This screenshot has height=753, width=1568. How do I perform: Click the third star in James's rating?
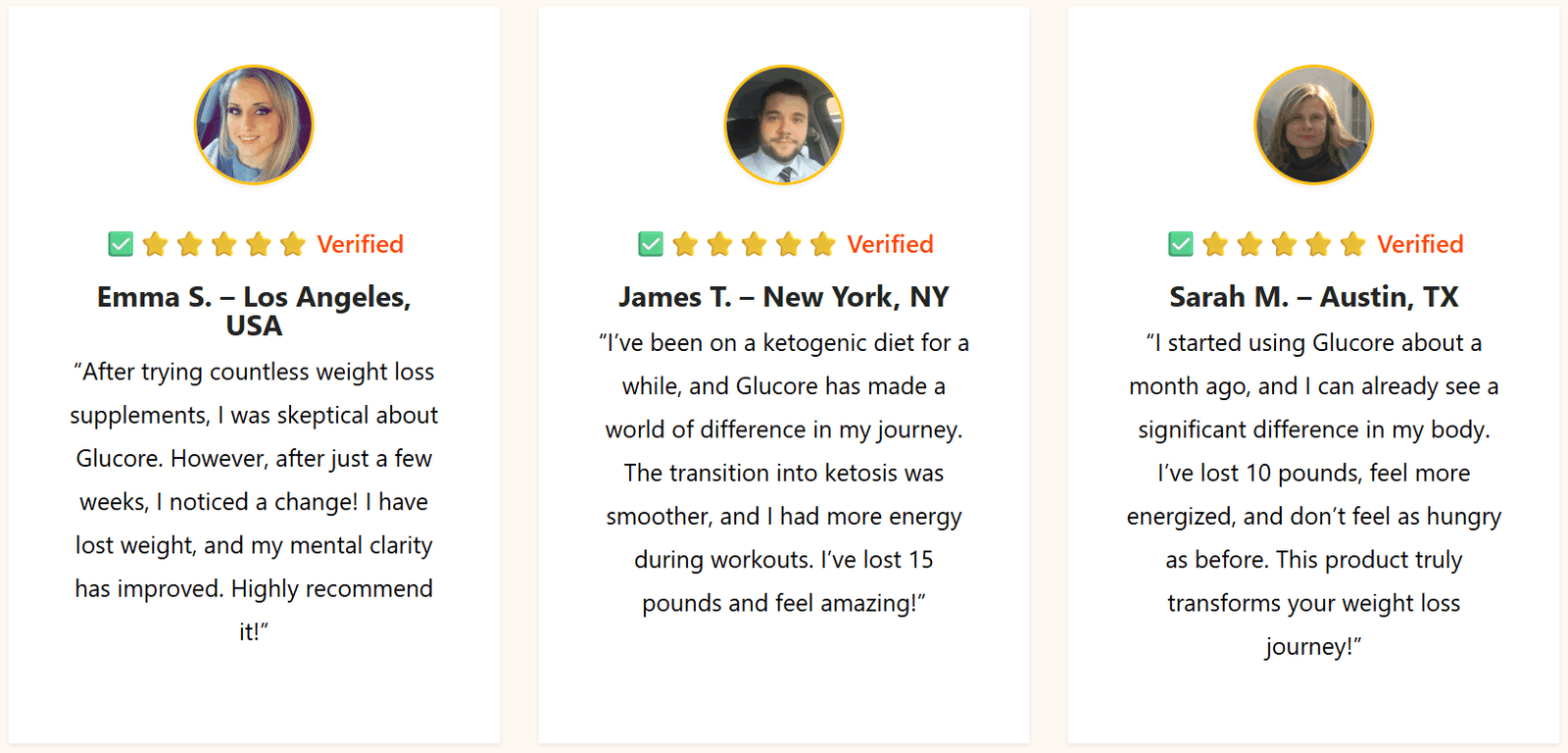(x=755, y=244)
